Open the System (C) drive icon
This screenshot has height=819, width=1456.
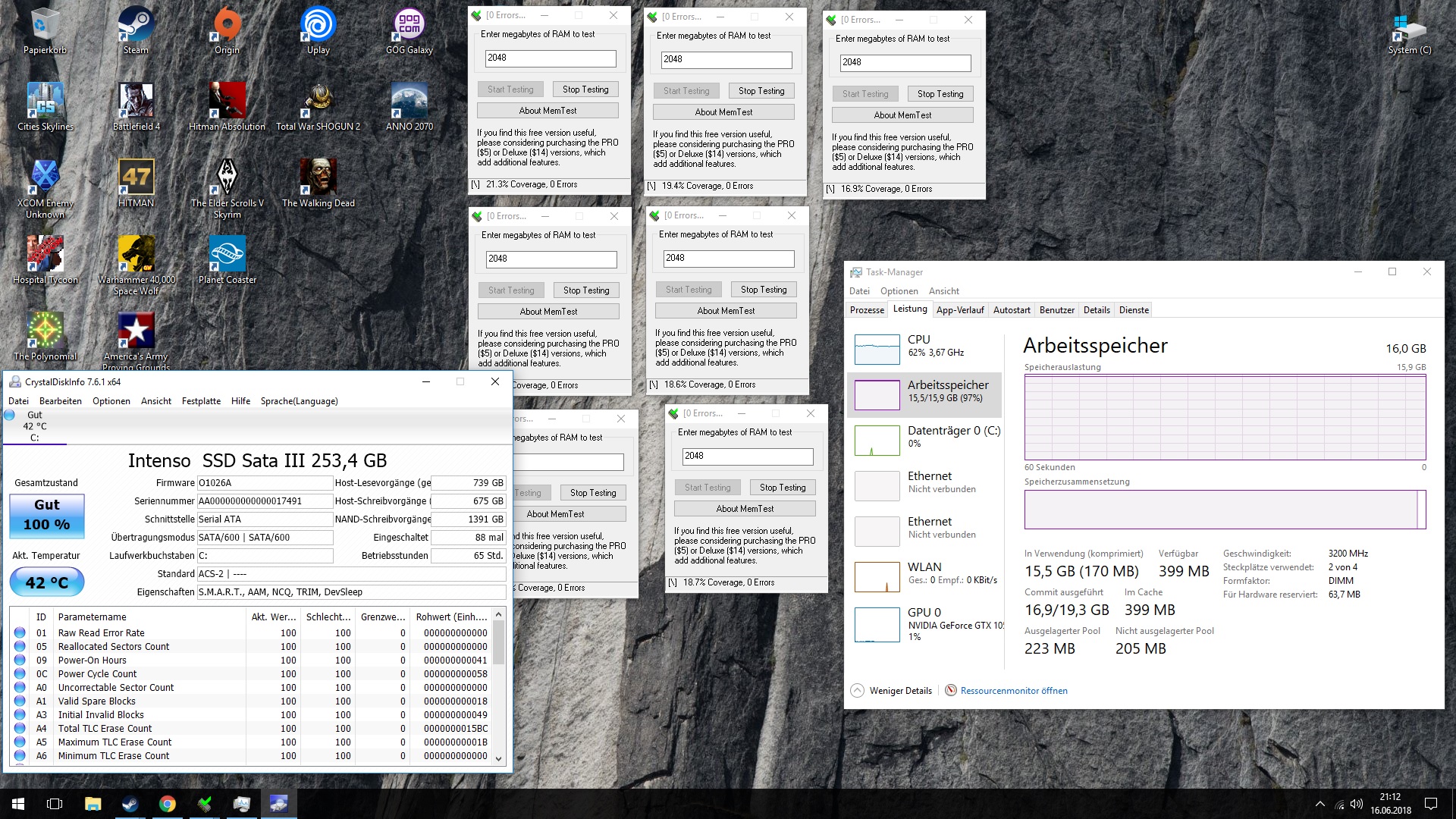coord(1409,30)
